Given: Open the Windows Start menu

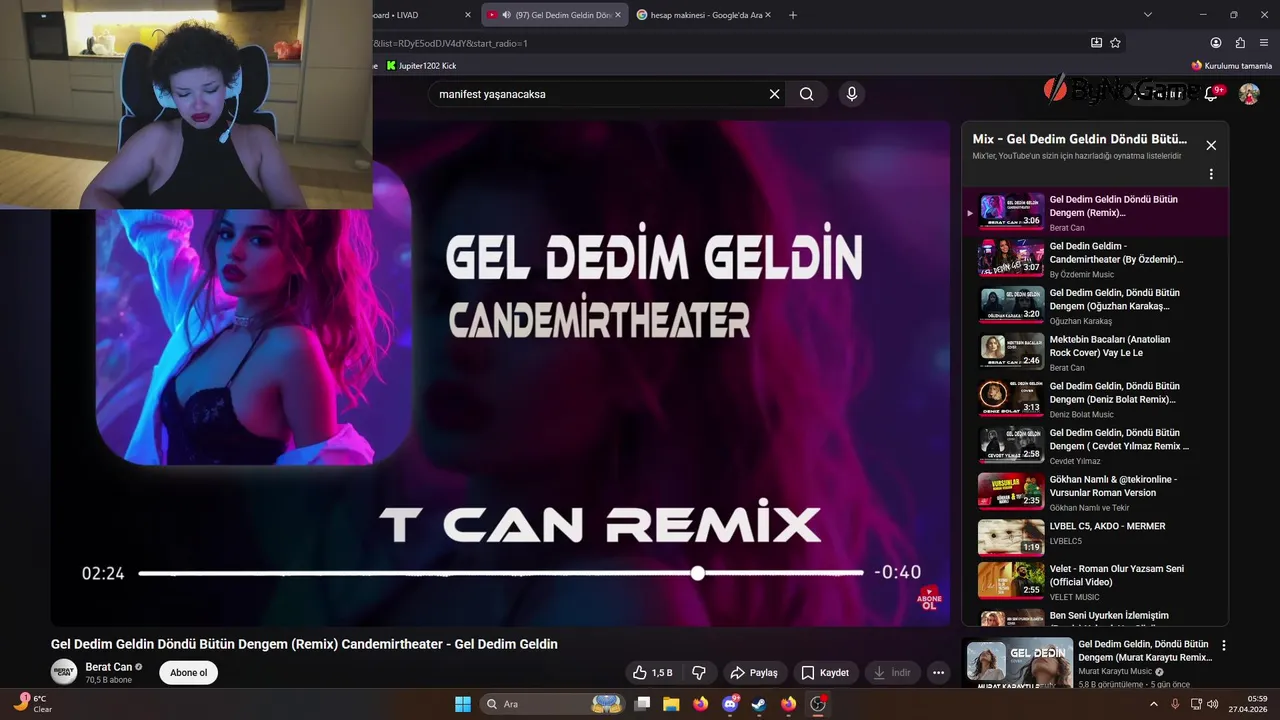Looking at the screenshot, I should click(x=463, y=704).
